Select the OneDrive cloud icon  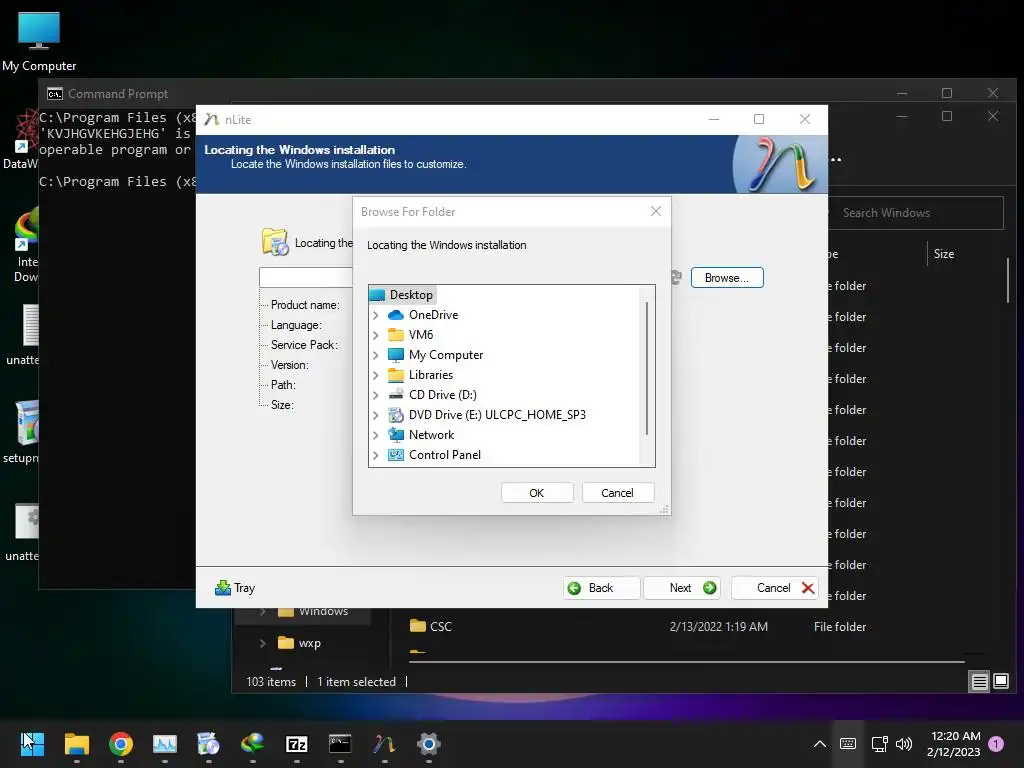tap(396, 315)
